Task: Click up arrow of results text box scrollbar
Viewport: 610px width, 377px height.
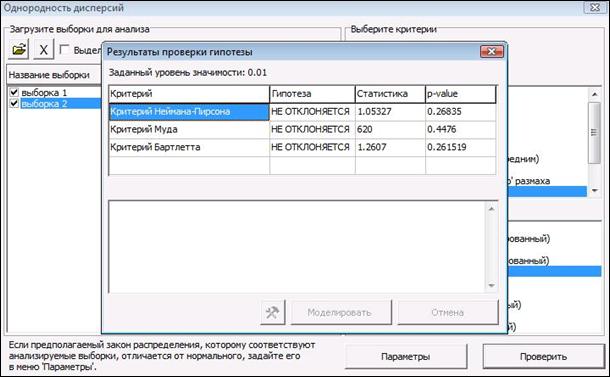Action: 491,209
